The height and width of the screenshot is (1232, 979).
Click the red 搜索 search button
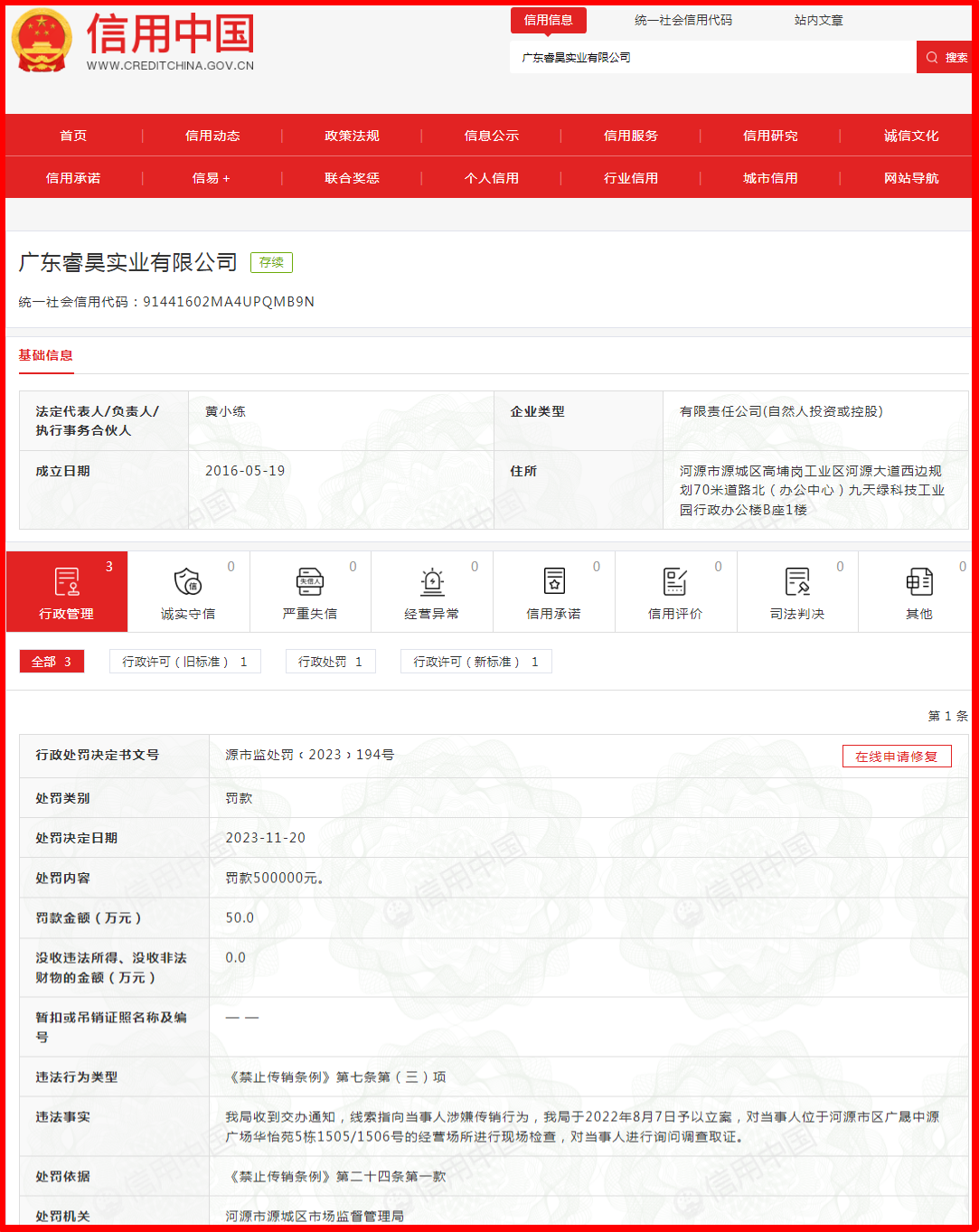(945, 57)
